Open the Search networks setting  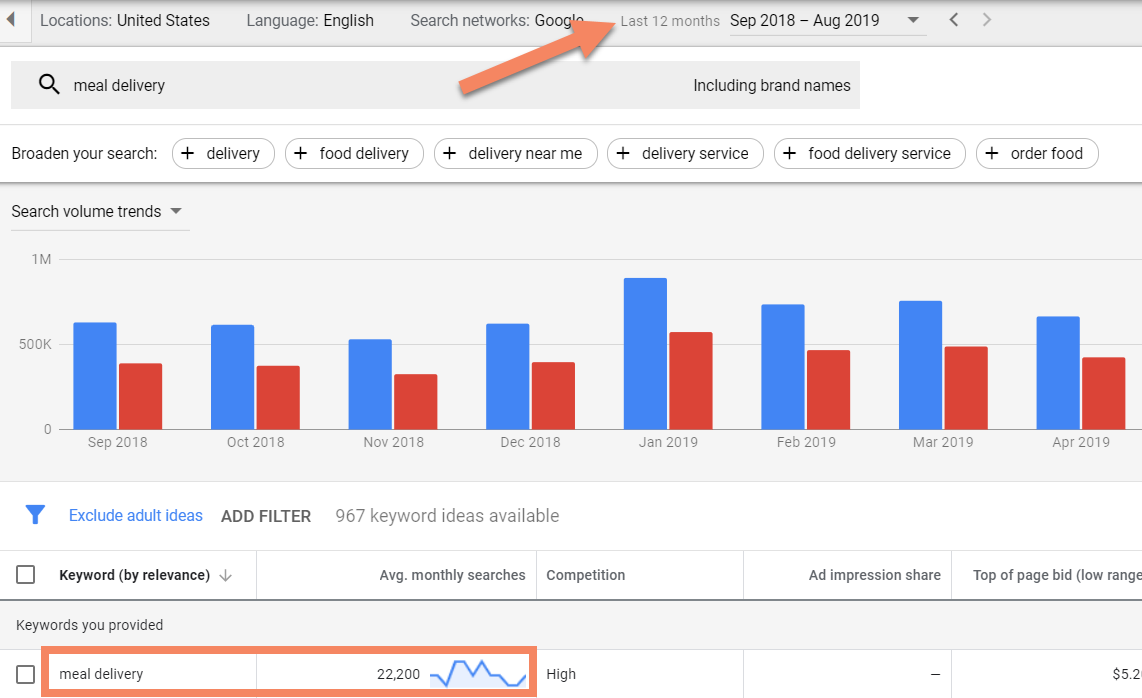[x=496, y=21]
